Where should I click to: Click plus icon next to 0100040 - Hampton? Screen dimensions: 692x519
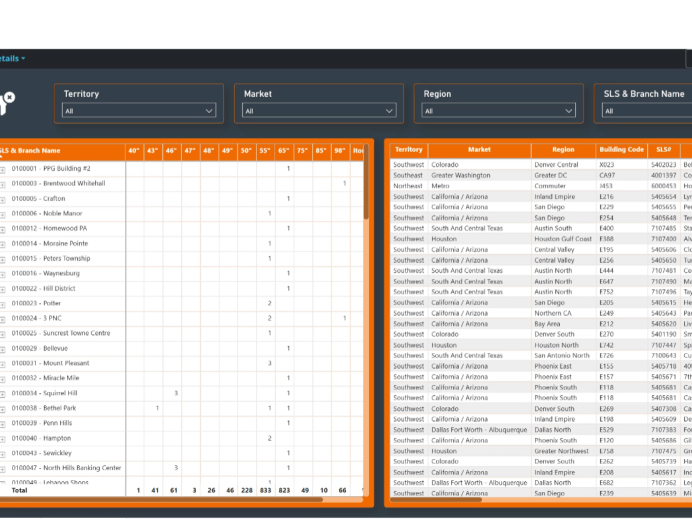point(3,438)
